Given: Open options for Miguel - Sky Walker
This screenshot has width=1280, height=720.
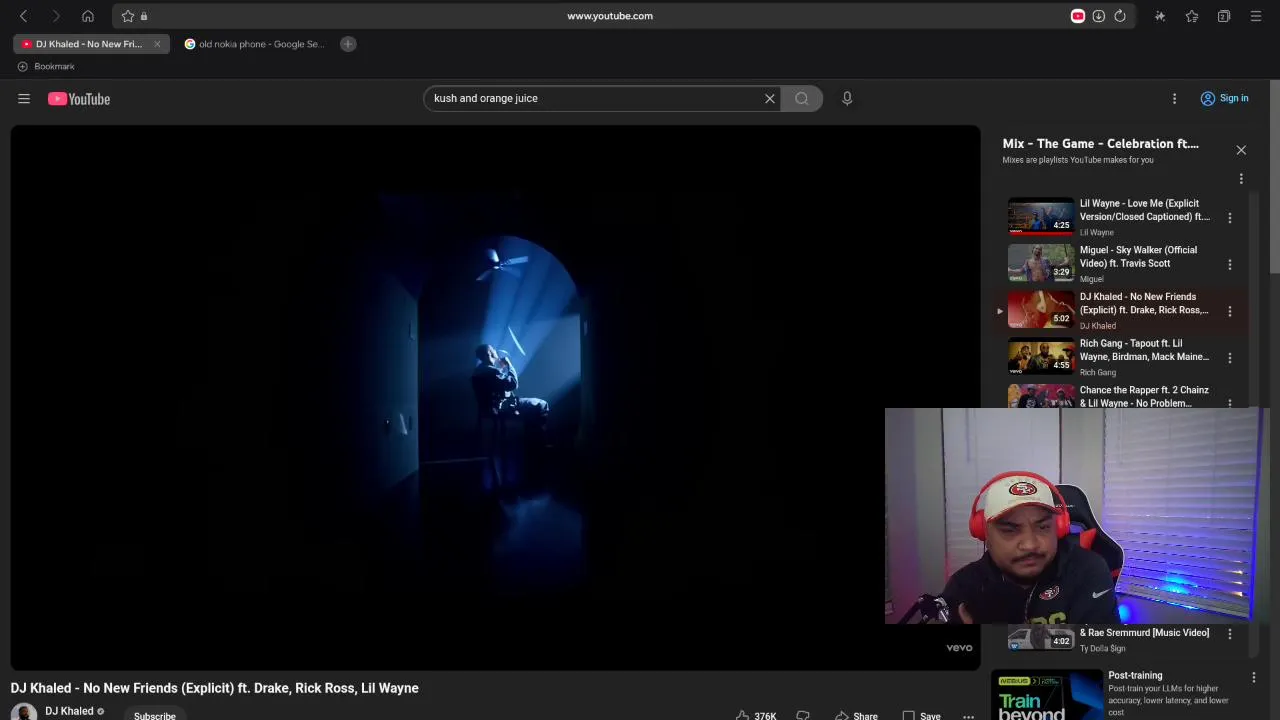Looking at the screenshot, I should coord(1230,264).
